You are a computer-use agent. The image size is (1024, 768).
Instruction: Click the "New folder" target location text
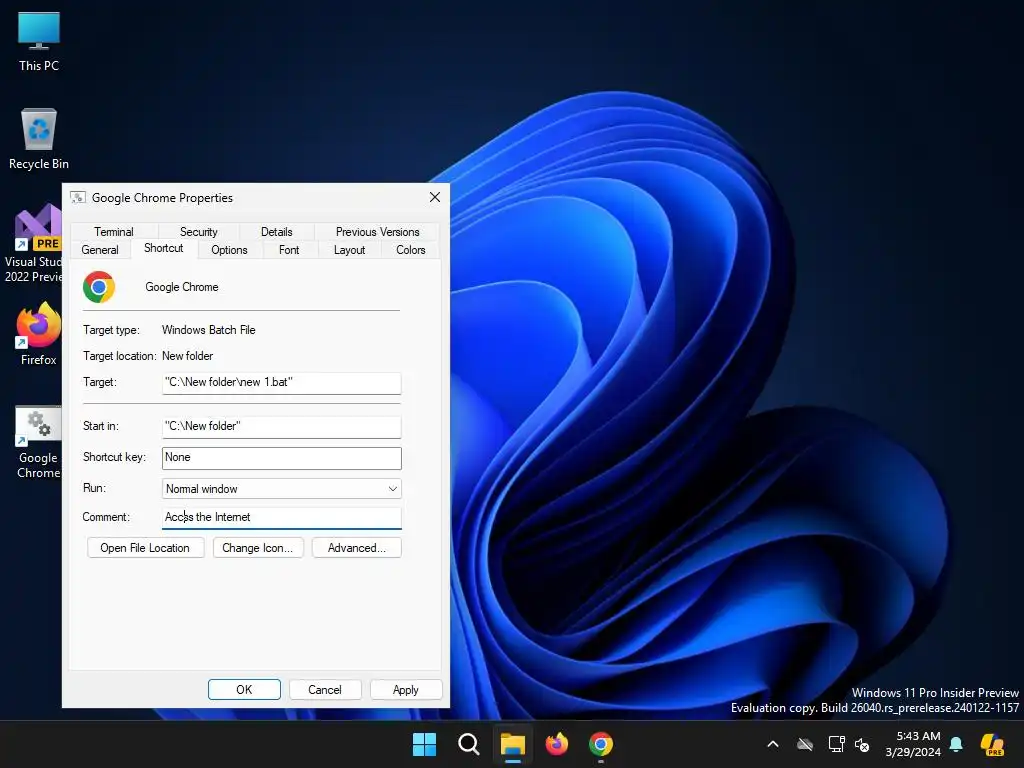point(187,356)
